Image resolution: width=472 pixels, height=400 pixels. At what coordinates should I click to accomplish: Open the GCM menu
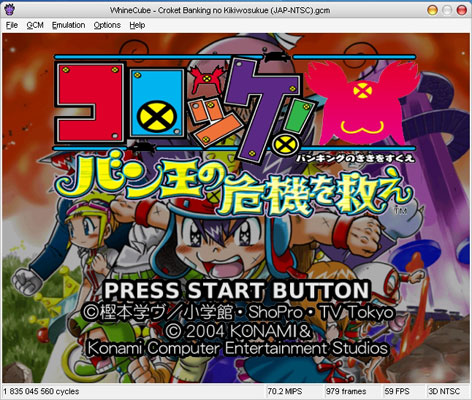tap(35, 25)
